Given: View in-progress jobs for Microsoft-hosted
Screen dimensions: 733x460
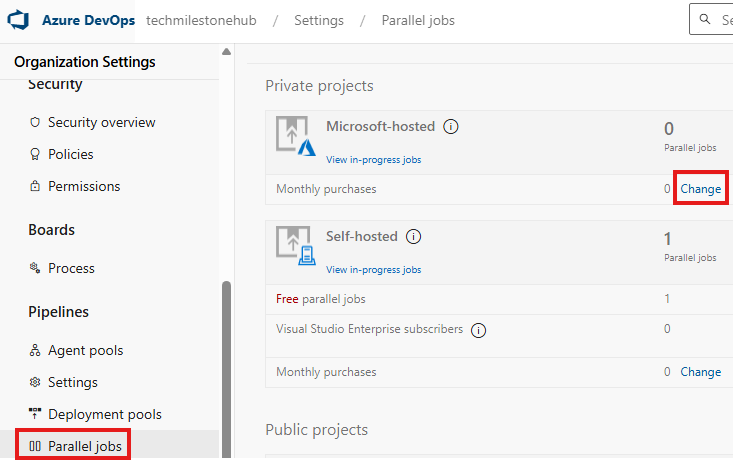Looking at the screenshot, I should (373, 160).
